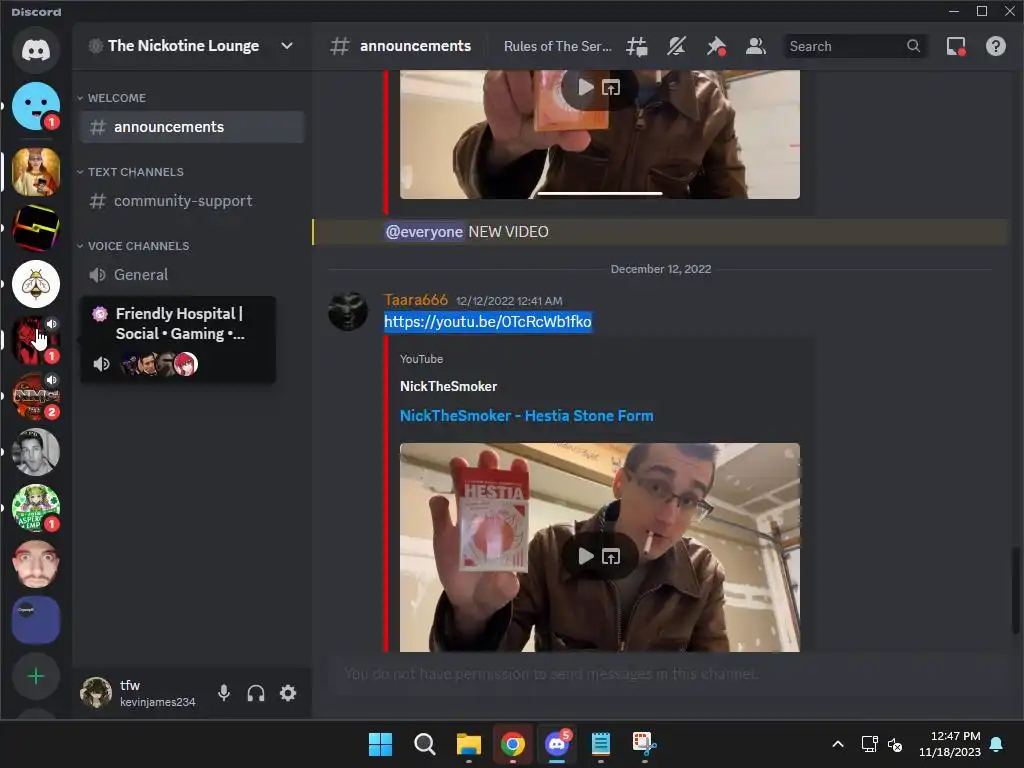Show hidden system tray icons chevron
1024x768 pixels.
tap(838, 744)
